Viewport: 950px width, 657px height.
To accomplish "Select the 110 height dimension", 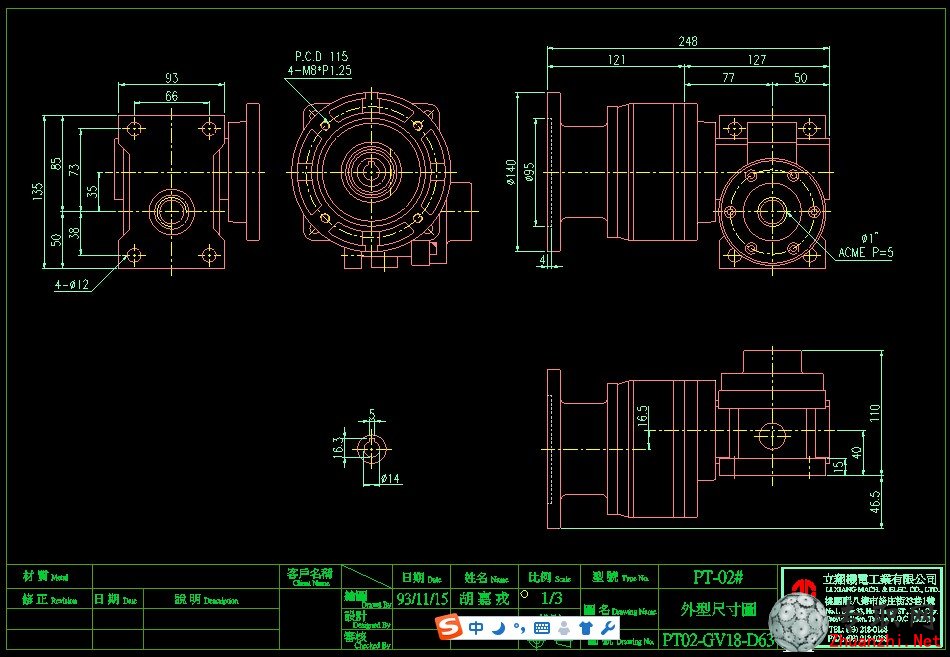I will [875, 413].
